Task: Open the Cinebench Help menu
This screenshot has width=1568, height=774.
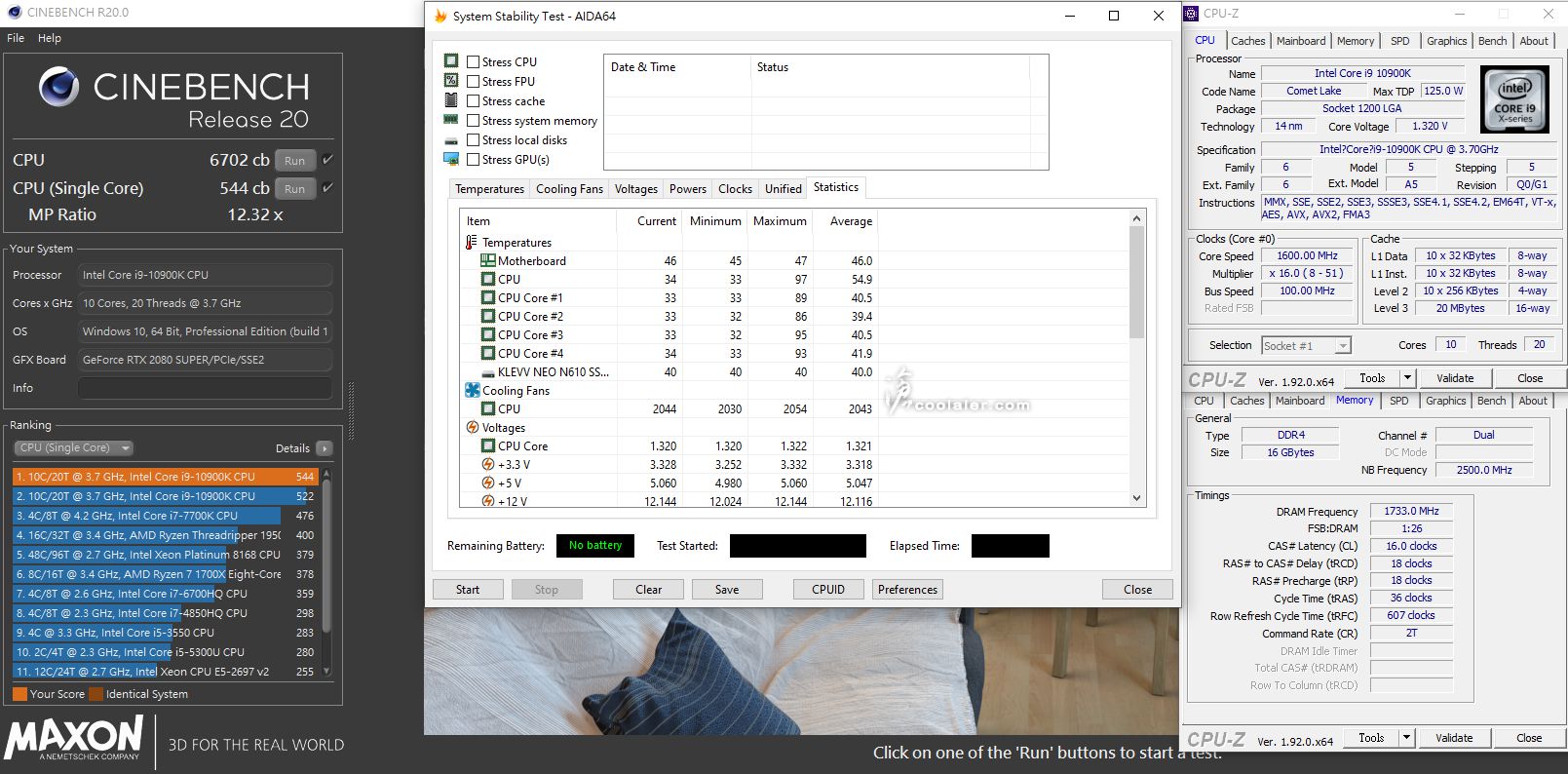Action: click(x=50, y=38)
